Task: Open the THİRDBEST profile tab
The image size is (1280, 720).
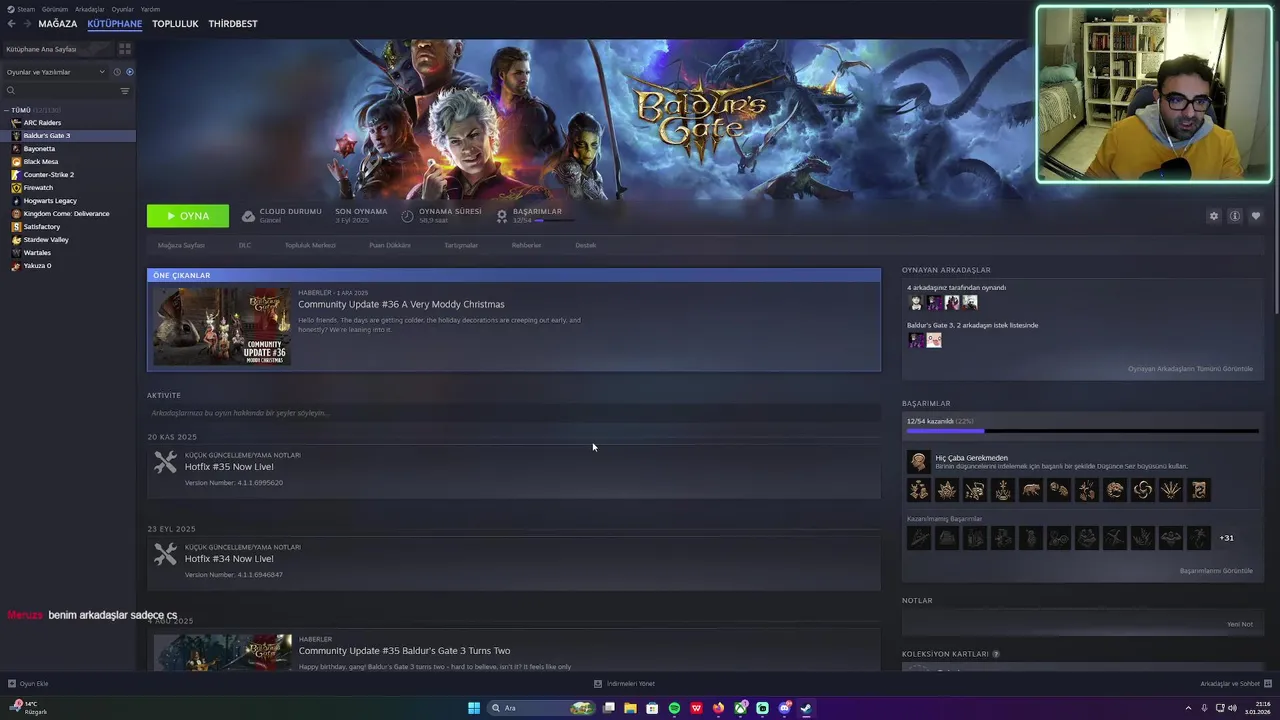Action: 233,23
